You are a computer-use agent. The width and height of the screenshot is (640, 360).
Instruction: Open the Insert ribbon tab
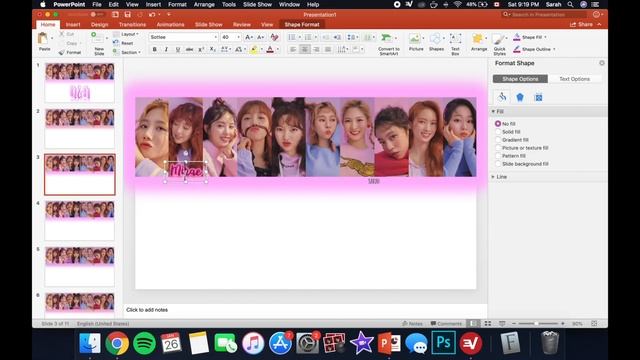pos(73,24)
